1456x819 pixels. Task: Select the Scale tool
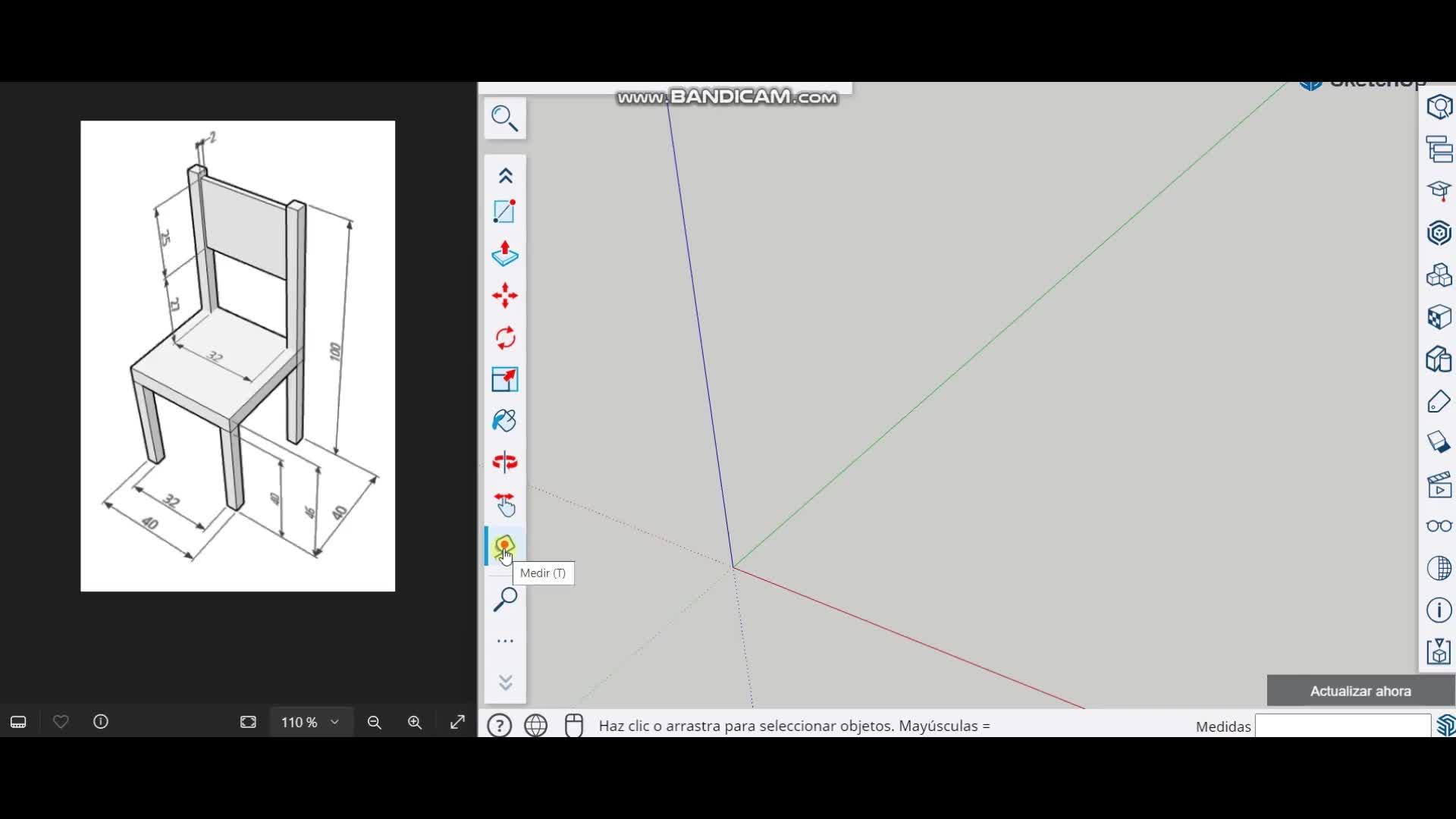(x=505, y=379)
